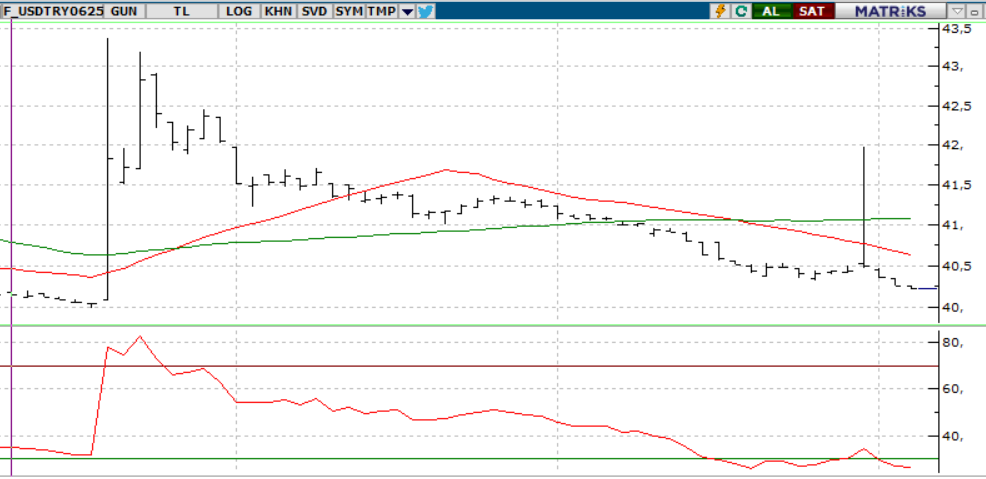
Task: Click the tallest price bar spike
Action: coord(108,168)
